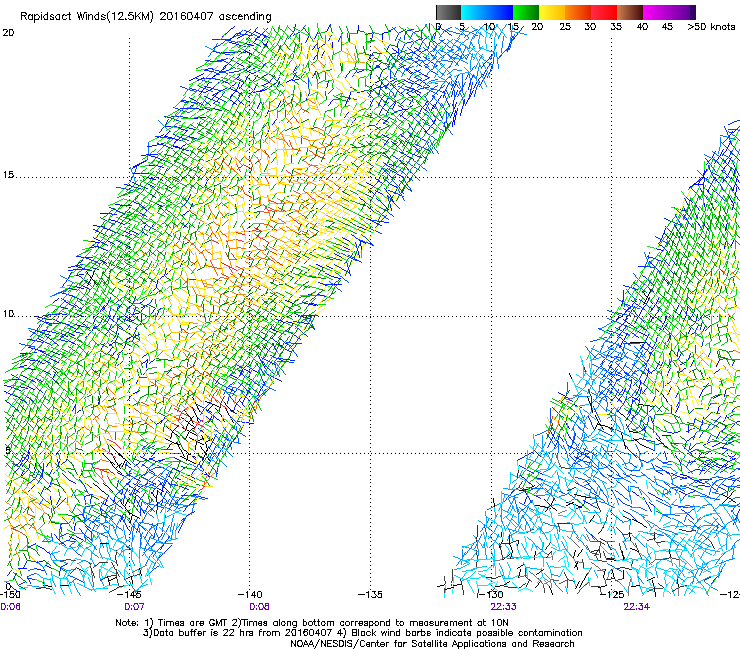The image size is (740, 650).
Task: Click the longitude '-150' axis label
Action: pos(10,595)
